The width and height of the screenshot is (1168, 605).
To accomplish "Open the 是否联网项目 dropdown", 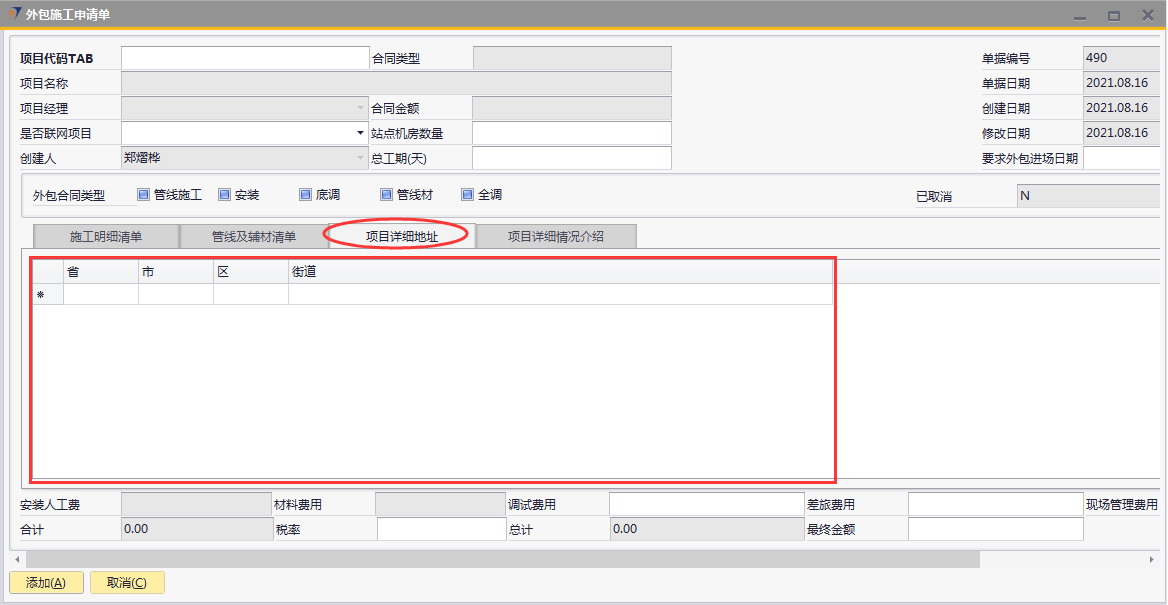I will click(360, 133).
